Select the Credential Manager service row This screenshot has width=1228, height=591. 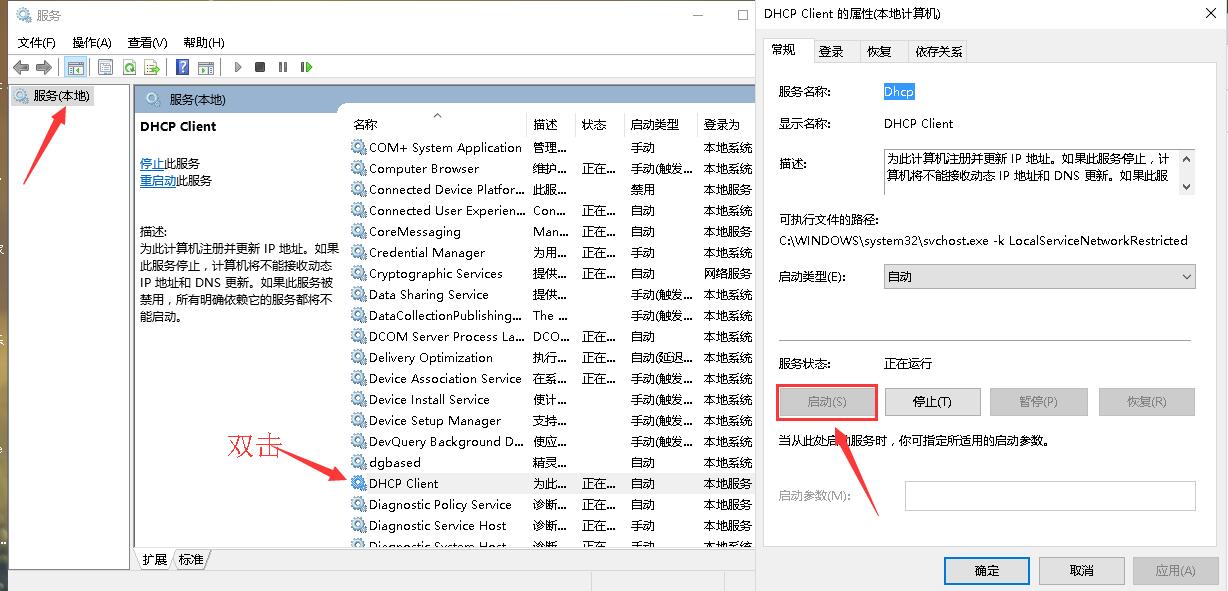pos(427,253)
